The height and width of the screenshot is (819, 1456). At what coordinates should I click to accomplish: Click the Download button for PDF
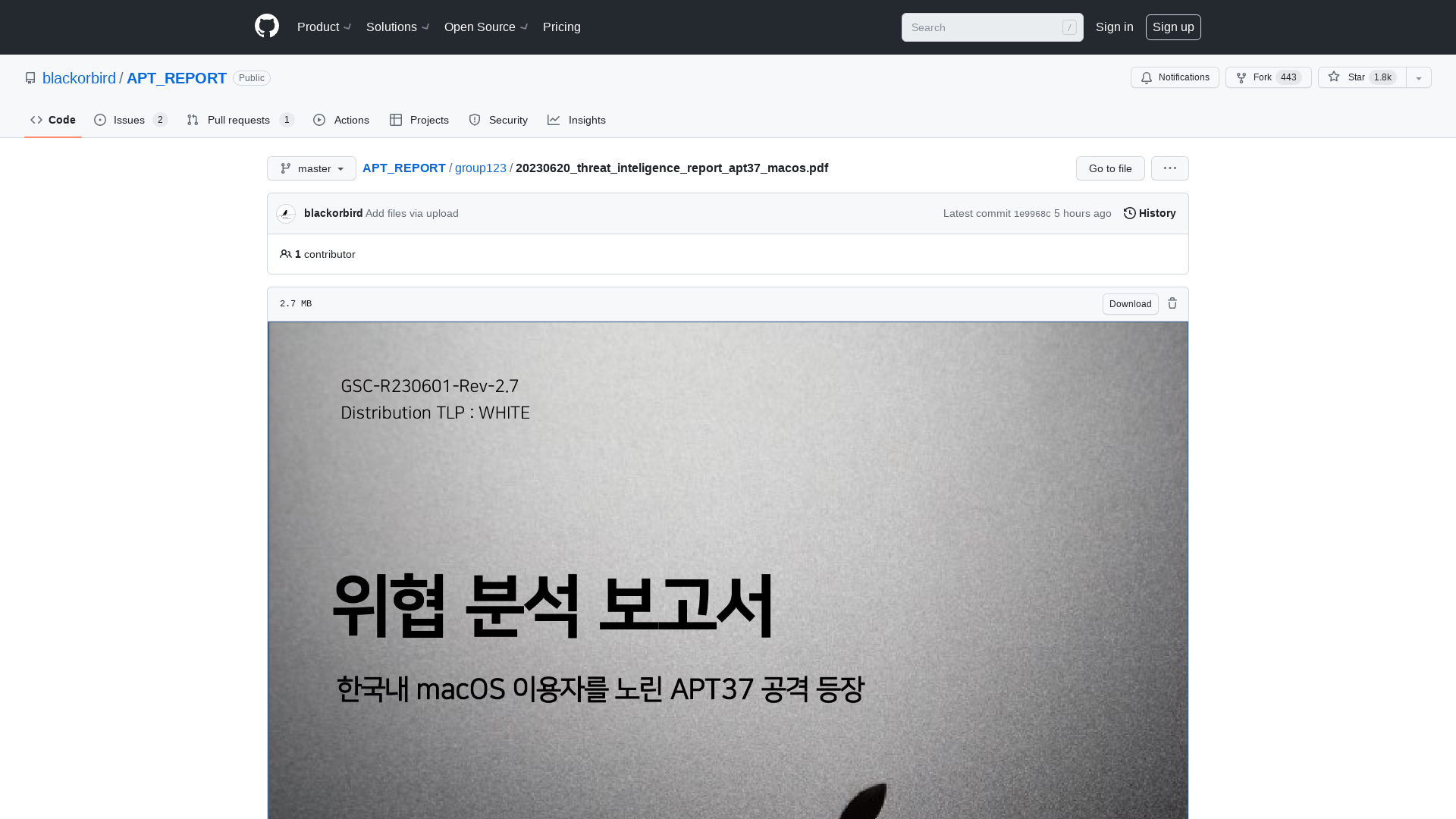point(1130,303)
